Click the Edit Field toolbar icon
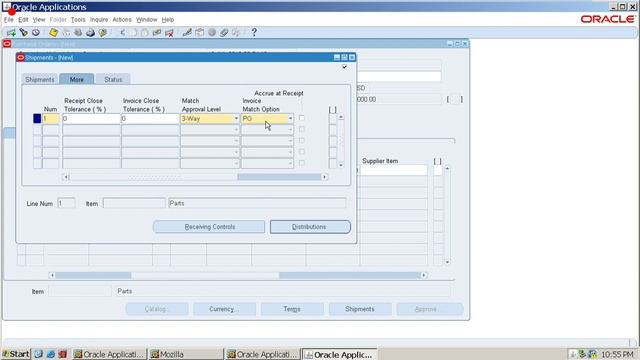The width and height of the screenshot is (640, 360). click(x=187, y=33)
